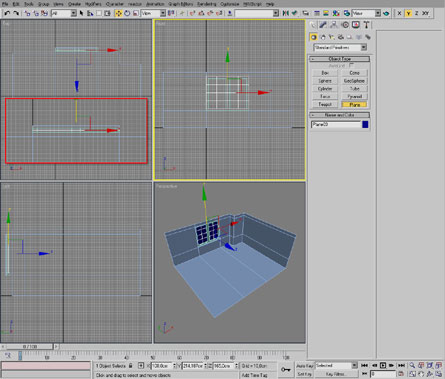
Task: Open the Material Editor icon
Action: coord(336,13)
